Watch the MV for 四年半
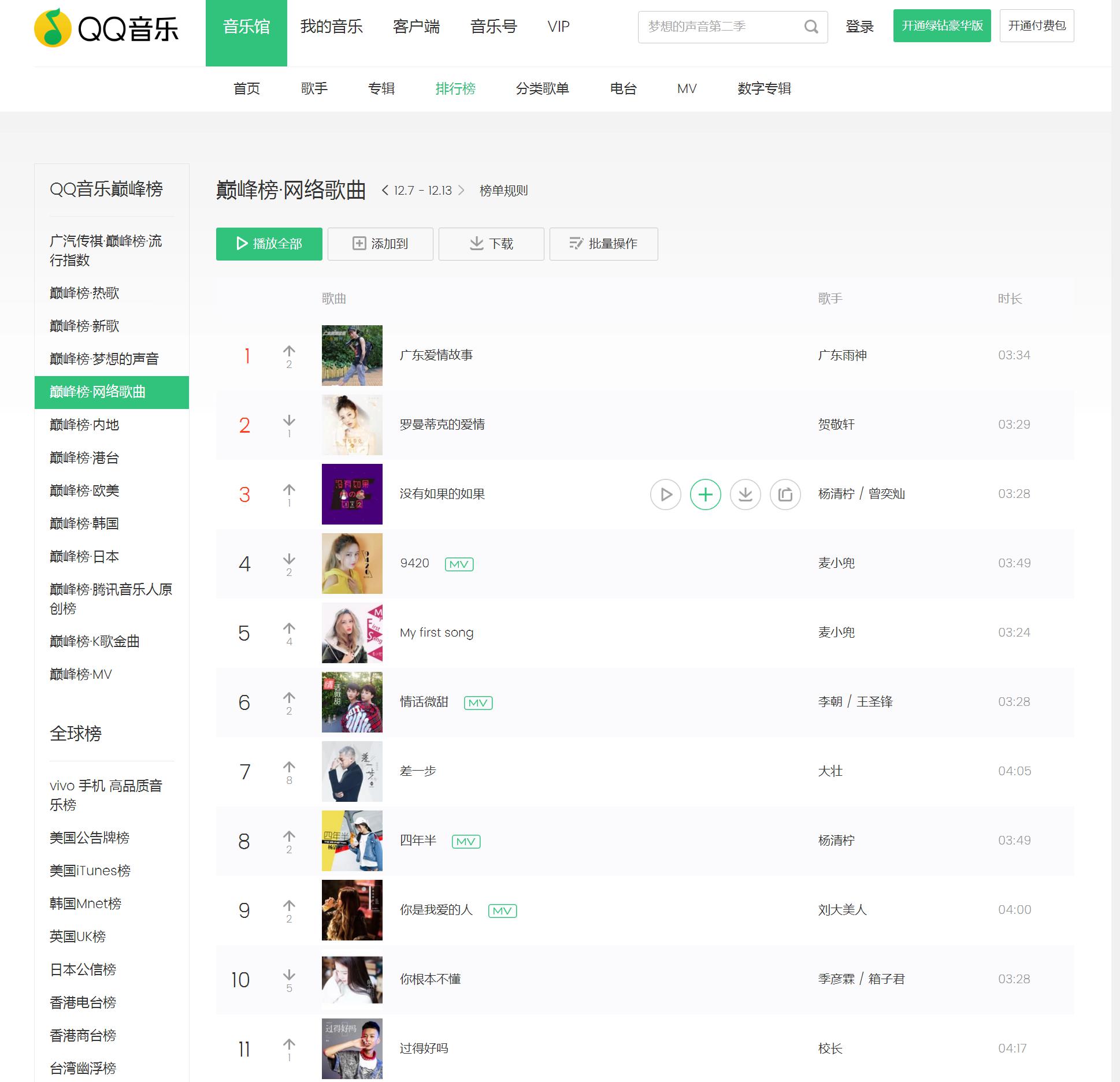Viewport: 1120px width, 1082px height. click(465, 841)
